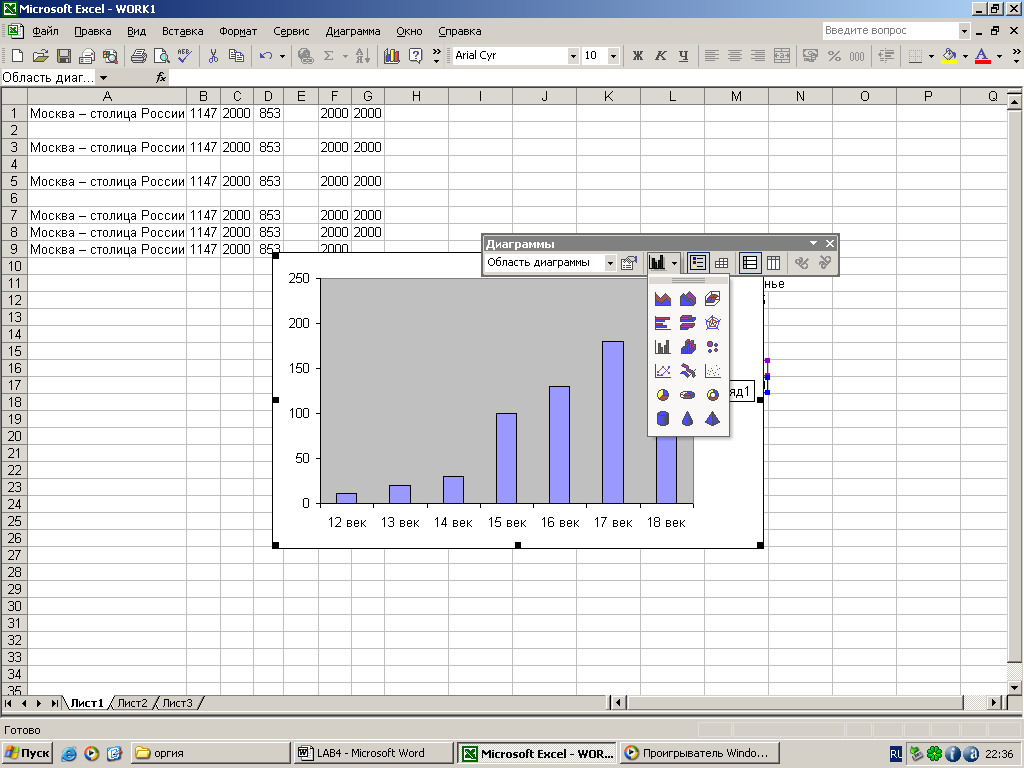The height and width of the screenshot is (768, 1024).
Task: Pick the Cone chart type
Action: pos(688,419)
